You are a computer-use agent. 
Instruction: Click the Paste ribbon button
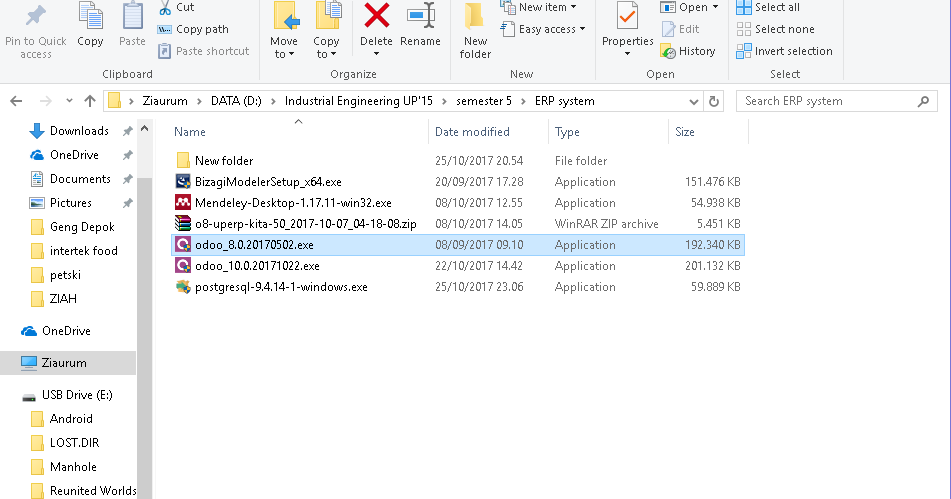coord(132,25)
